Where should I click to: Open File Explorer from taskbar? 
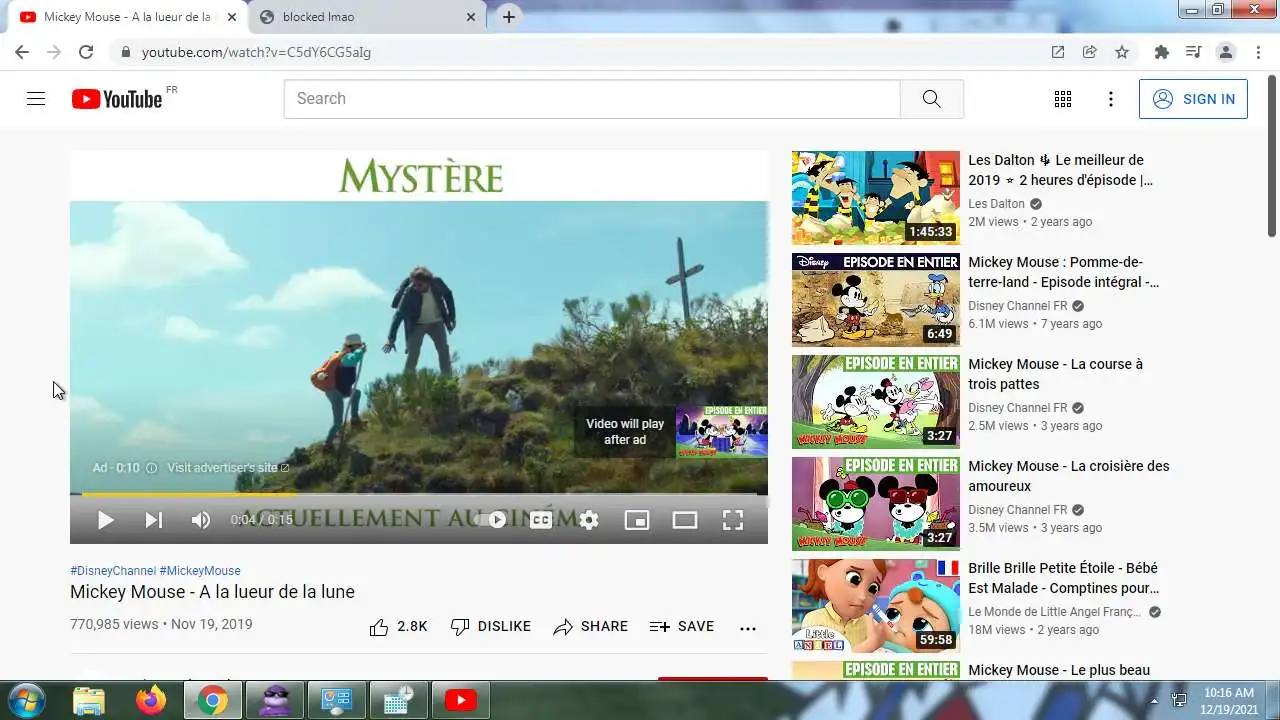[x=89, y=701]
